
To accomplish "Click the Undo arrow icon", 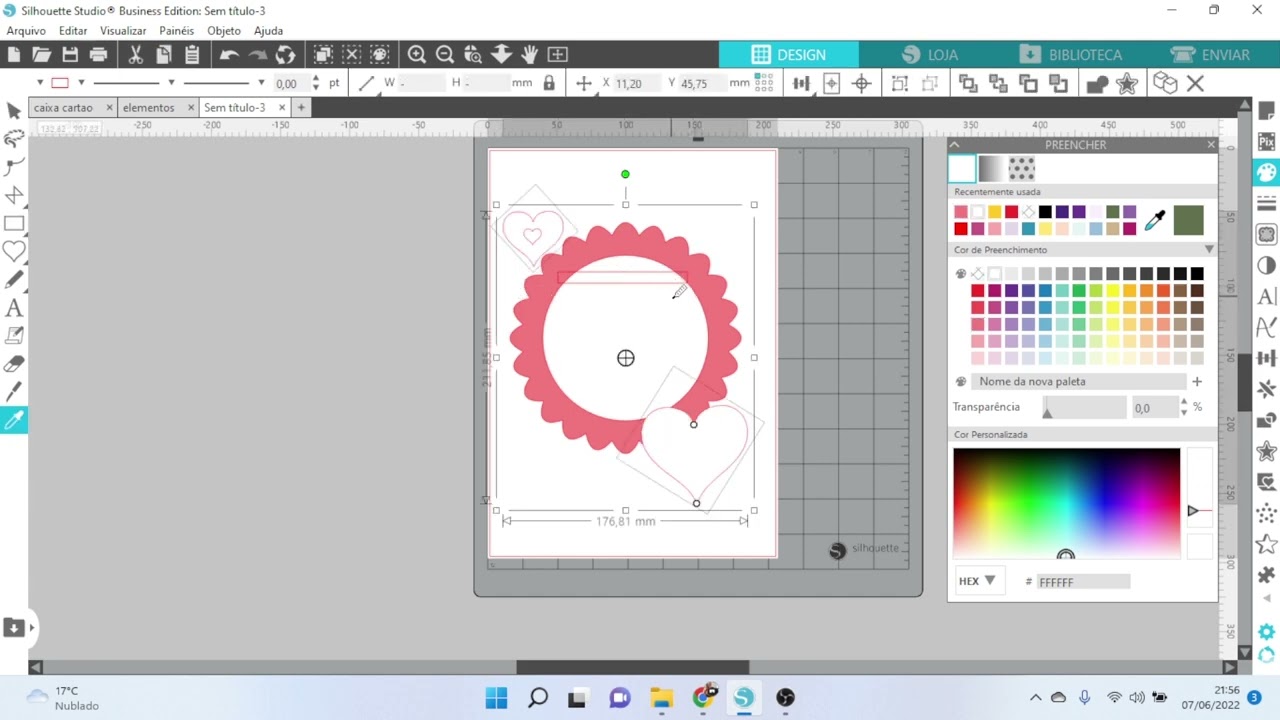I will click(229, 55).
